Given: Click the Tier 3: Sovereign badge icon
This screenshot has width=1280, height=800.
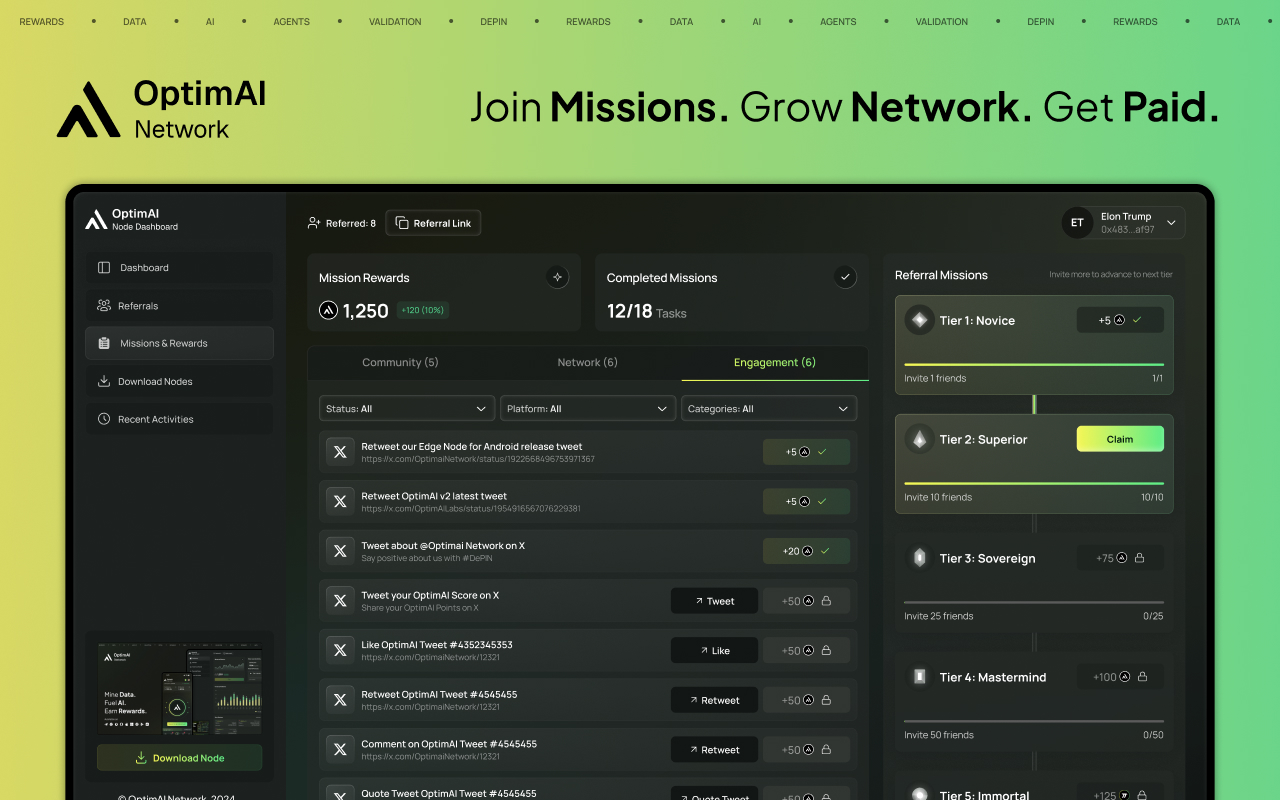Looking at the screenshot, I should click(x=919, y=558).
